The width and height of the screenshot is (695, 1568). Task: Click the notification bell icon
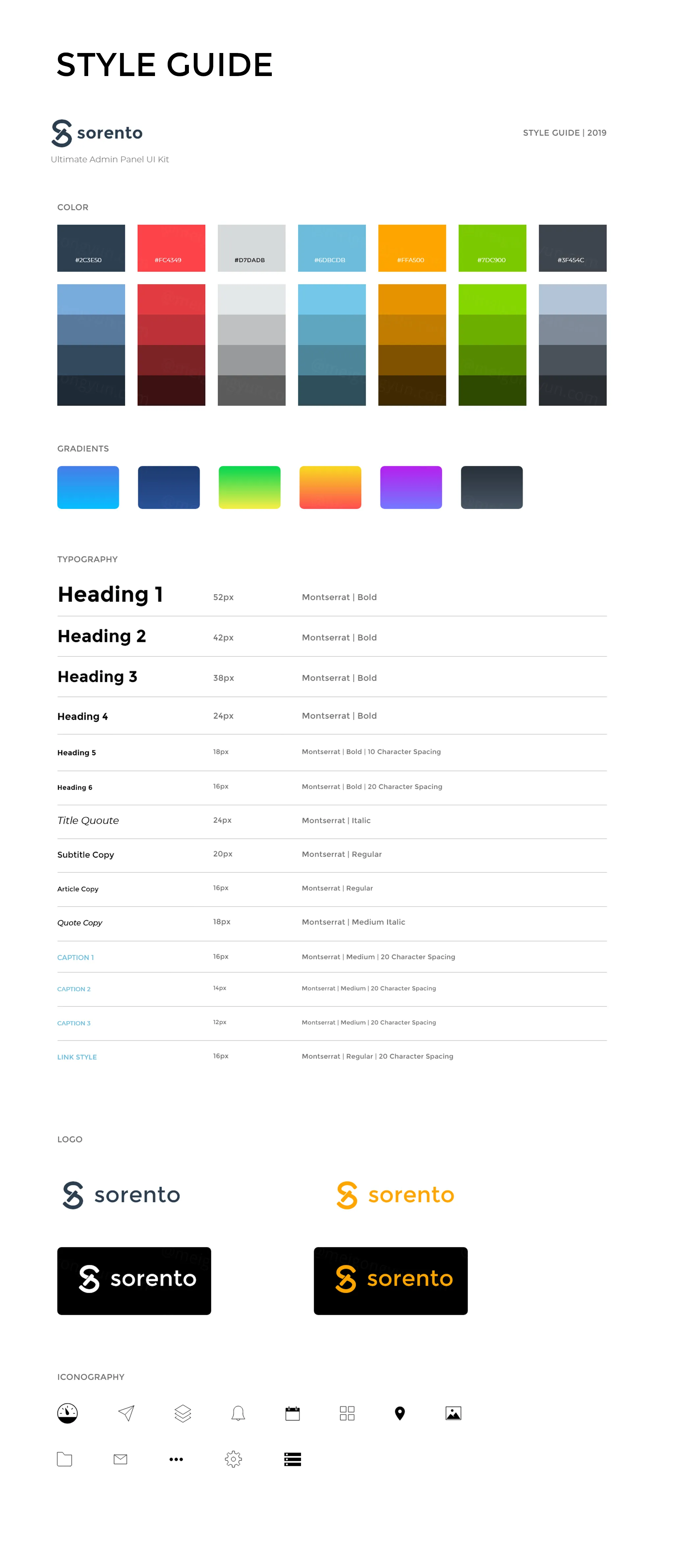point(238,1413)
